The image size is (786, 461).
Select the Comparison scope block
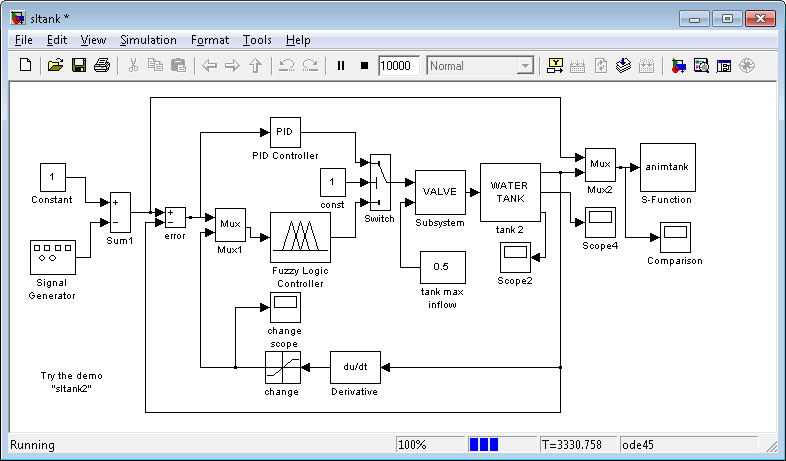675,238
